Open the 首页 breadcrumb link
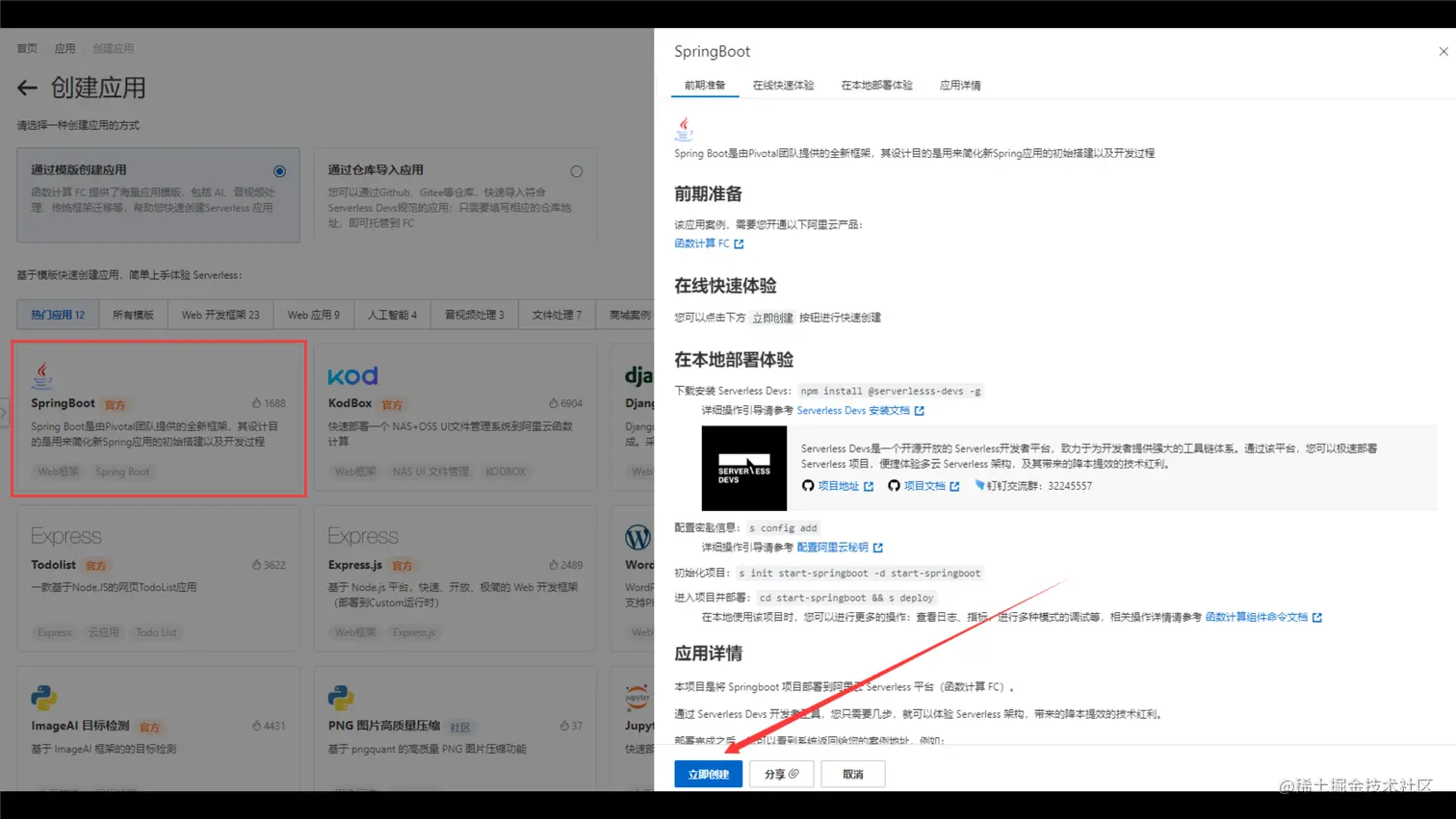The height and width of the screenshot is (819, 1456). coord(24,47)
